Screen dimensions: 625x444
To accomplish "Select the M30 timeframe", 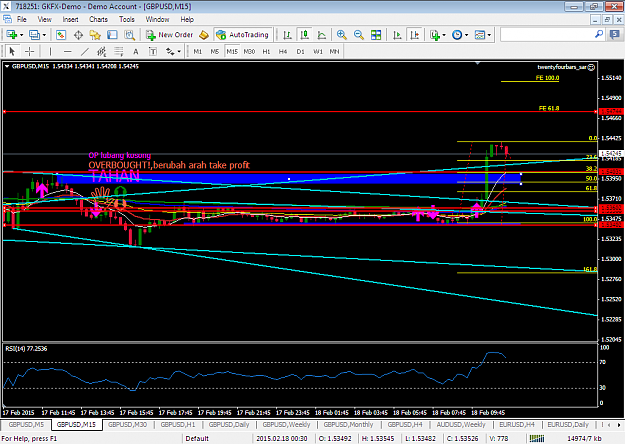I will coord(249,51).
